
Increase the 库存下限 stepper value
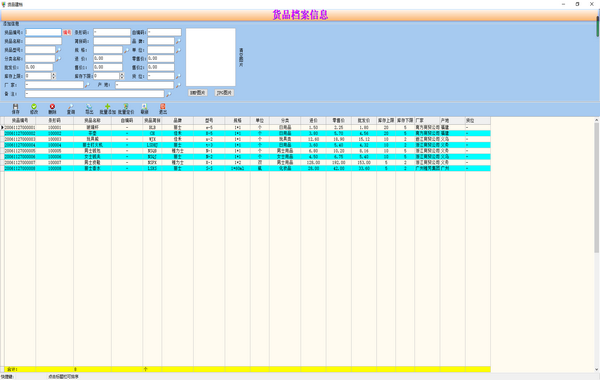click(x=122, y=74)
